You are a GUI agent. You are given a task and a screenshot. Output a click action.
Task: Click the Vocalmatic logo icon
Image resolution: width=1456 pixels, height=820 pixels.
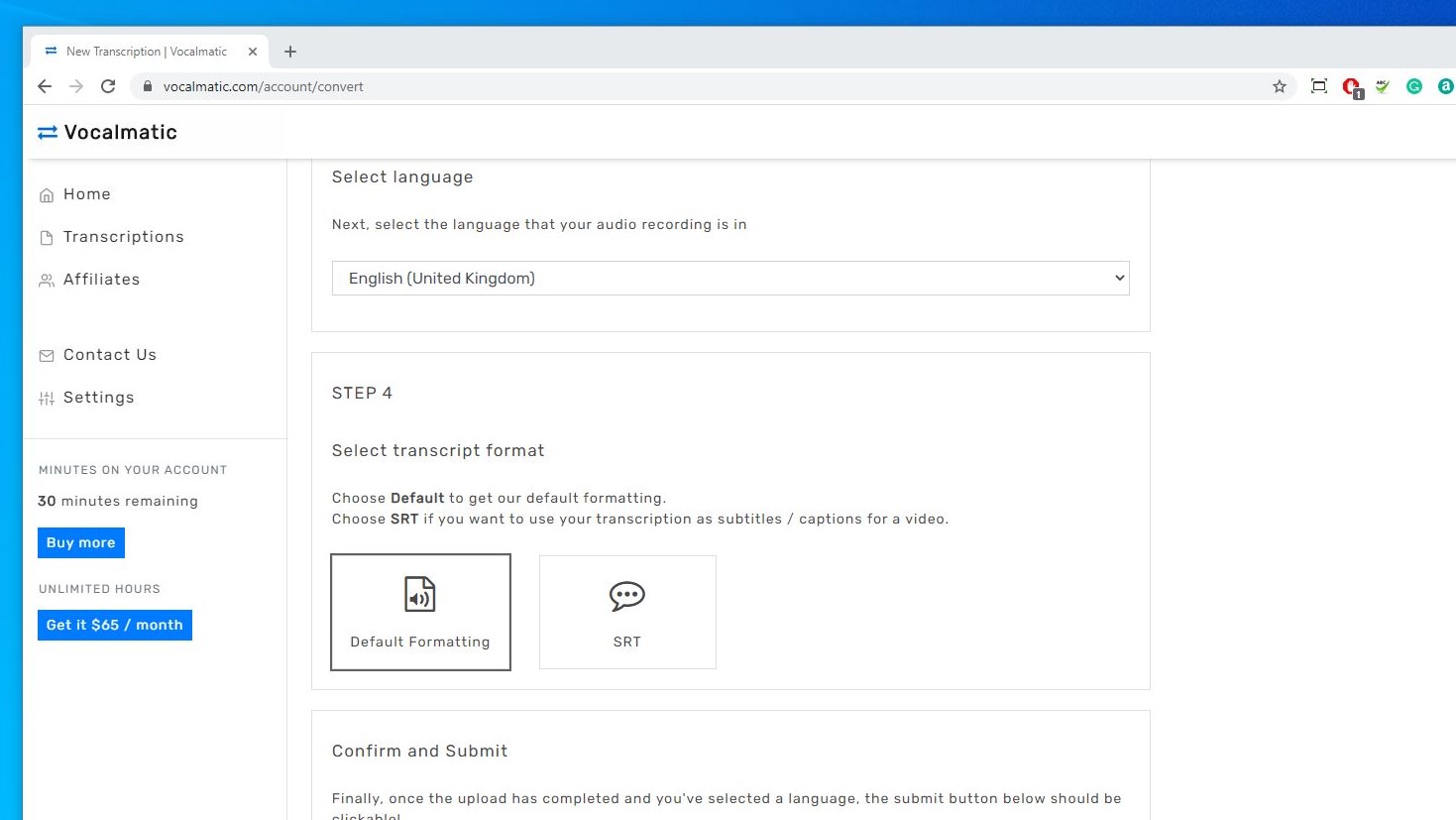tap(48, 133)
